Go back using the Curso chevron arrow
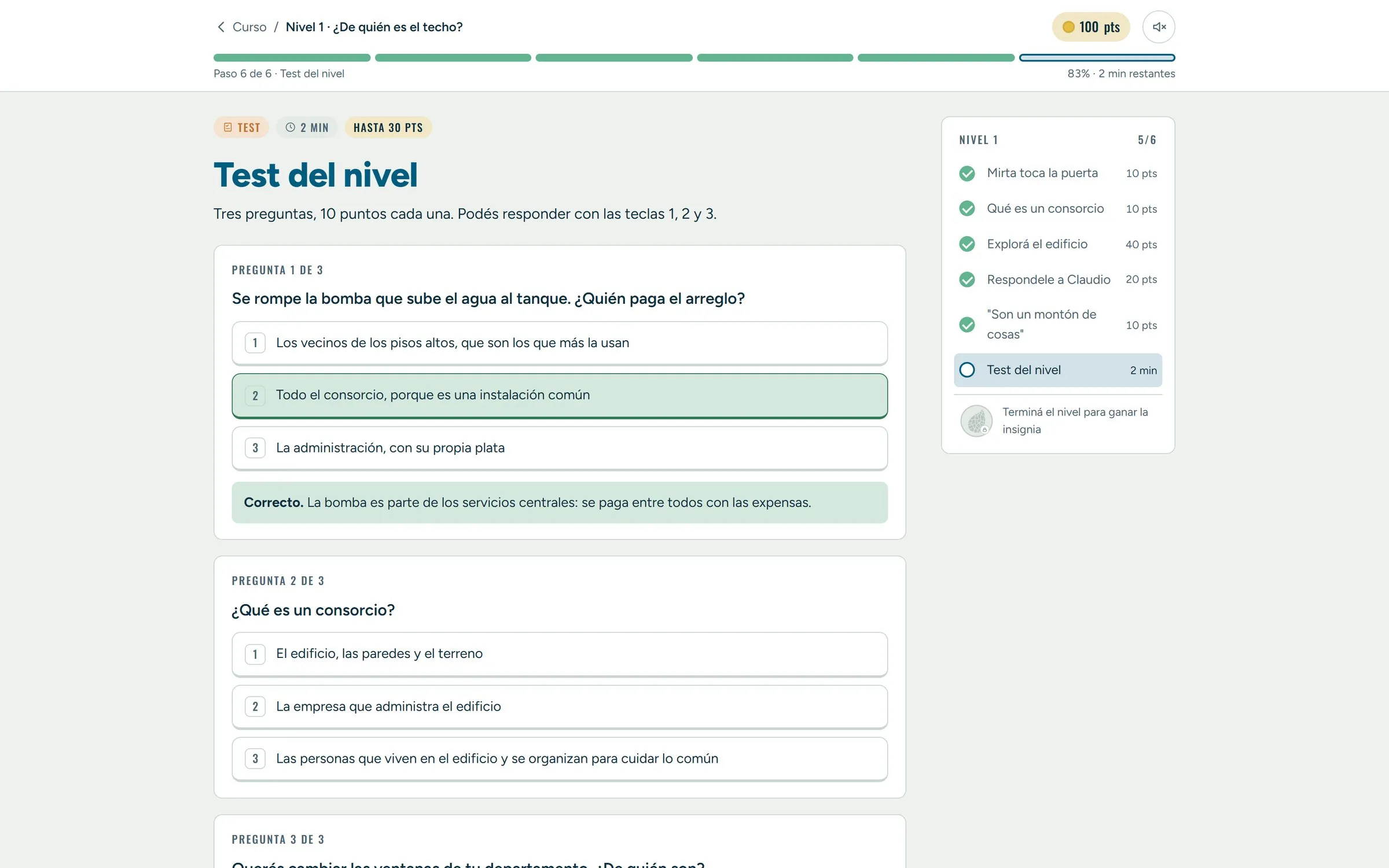 [221, 27]
